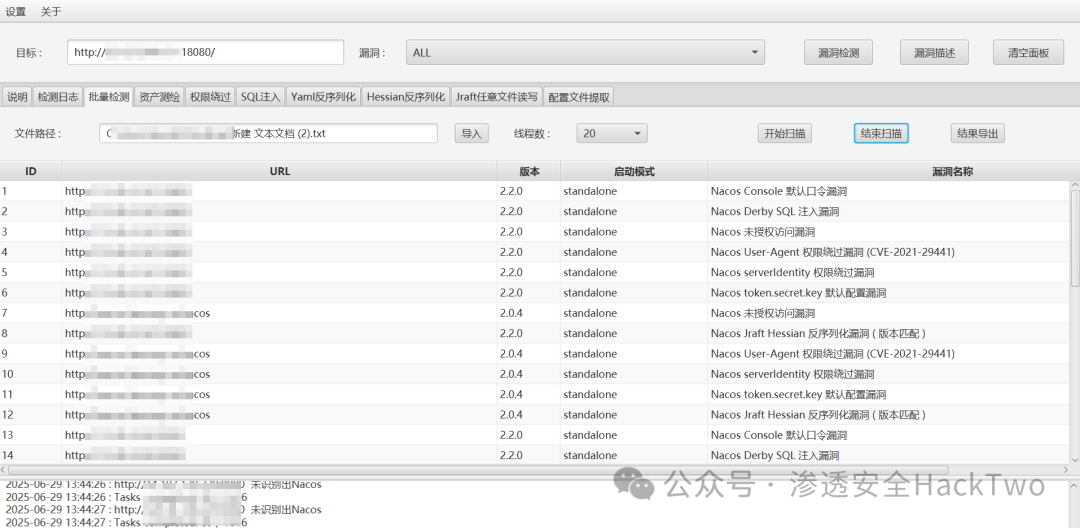Click version 2.0.4 cell in row 9
The height and width of the screenshot is (528, 1080).
tap(529, 354)
